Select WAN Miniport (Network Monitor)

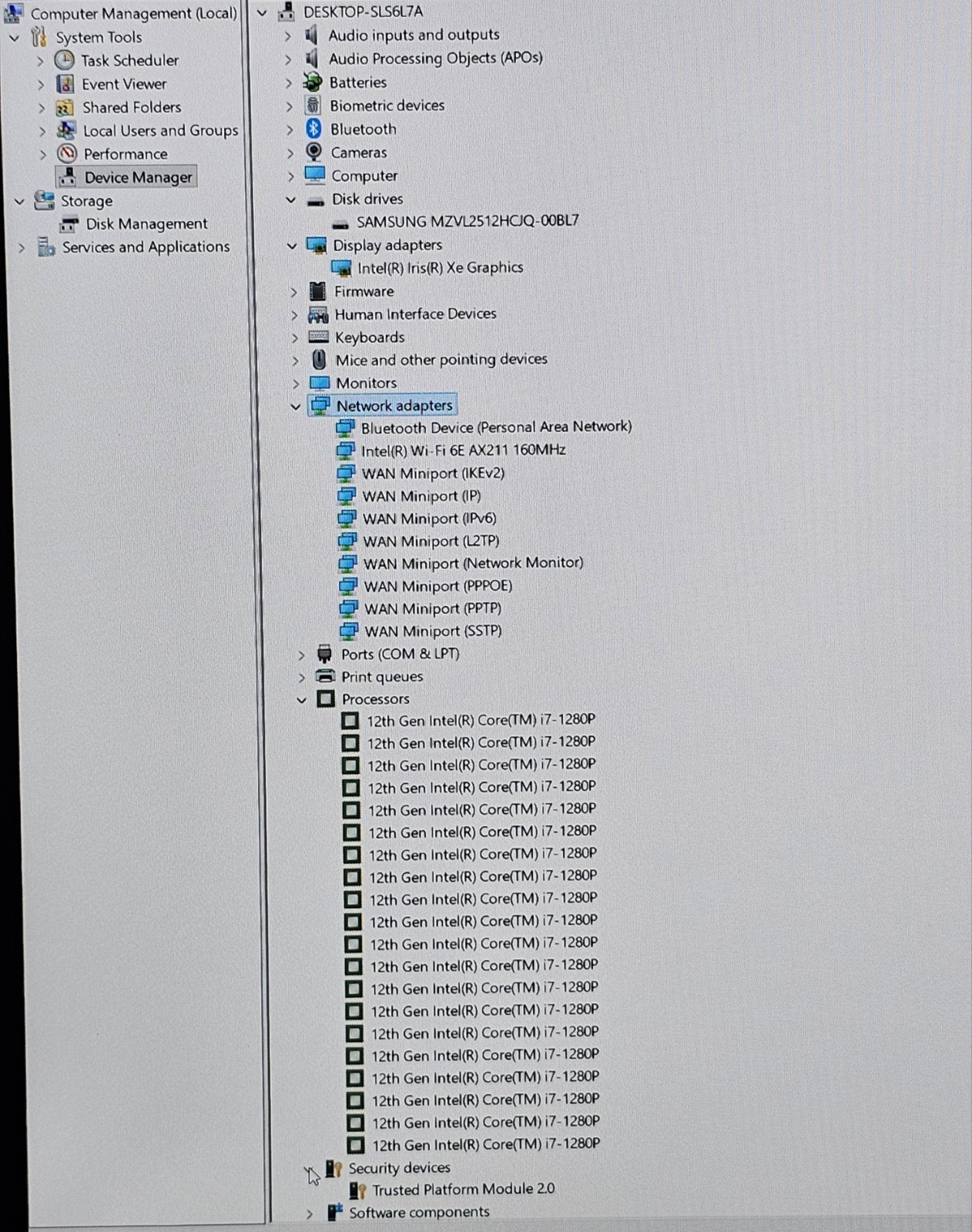click(x=473, y=563)
